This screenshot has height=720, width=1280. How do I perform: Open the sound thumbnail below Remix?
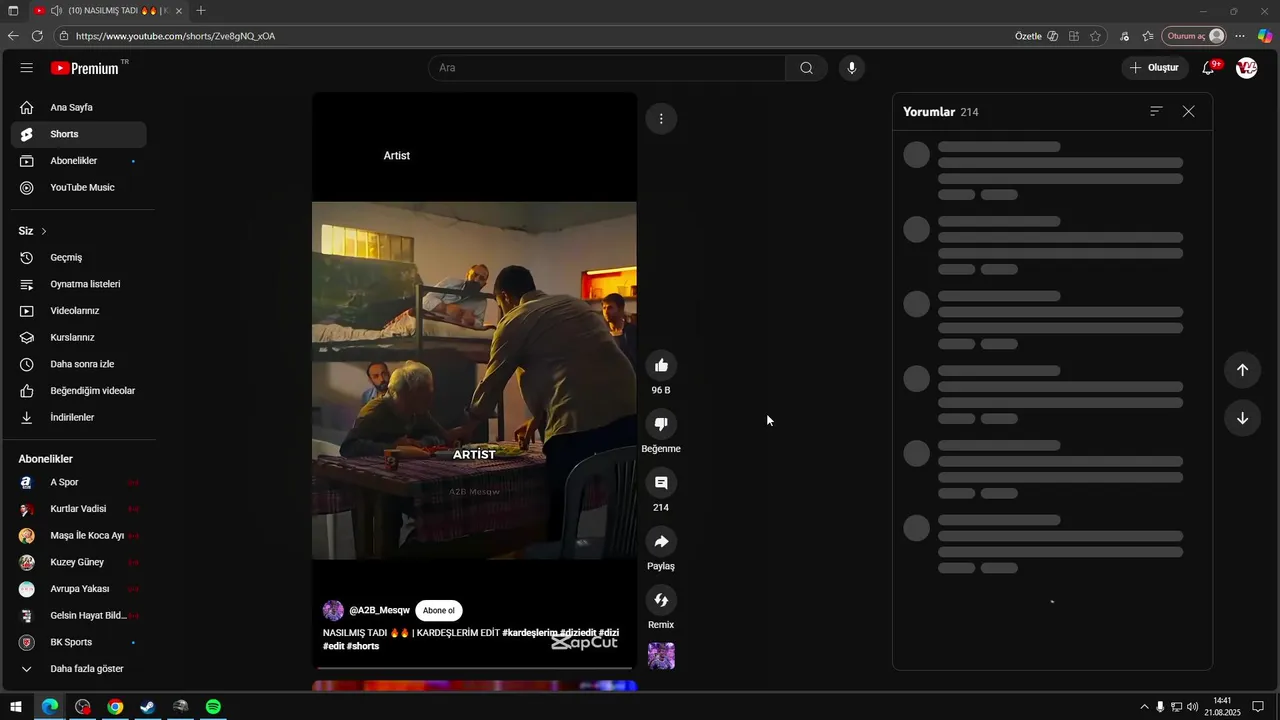[x=661, y=656]
